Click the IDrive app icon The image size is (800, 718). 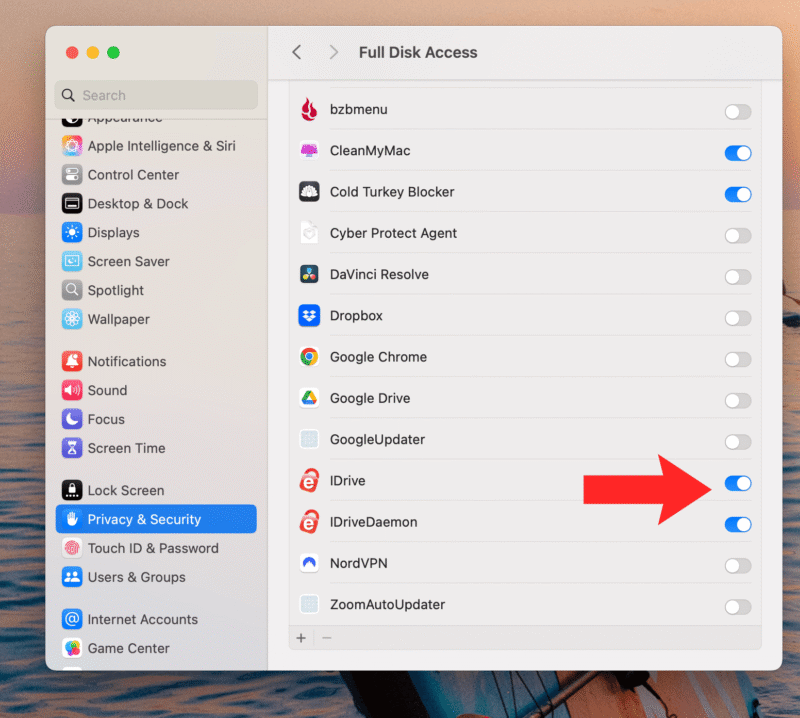[x=309, y=481]
